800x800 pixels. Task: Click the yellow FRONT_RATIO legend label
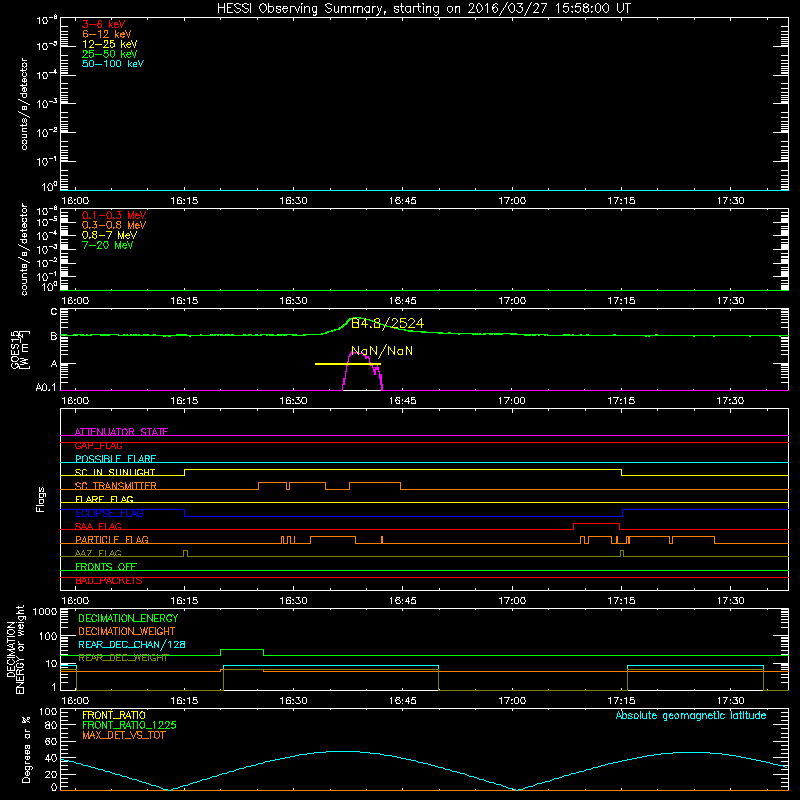coord(114,715)
